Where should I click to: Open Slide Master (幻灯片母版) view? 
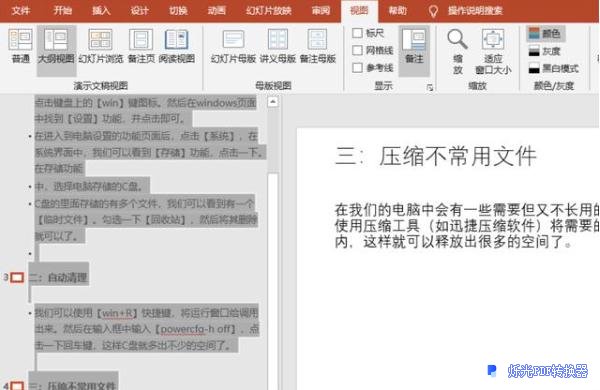coord(233,46)
